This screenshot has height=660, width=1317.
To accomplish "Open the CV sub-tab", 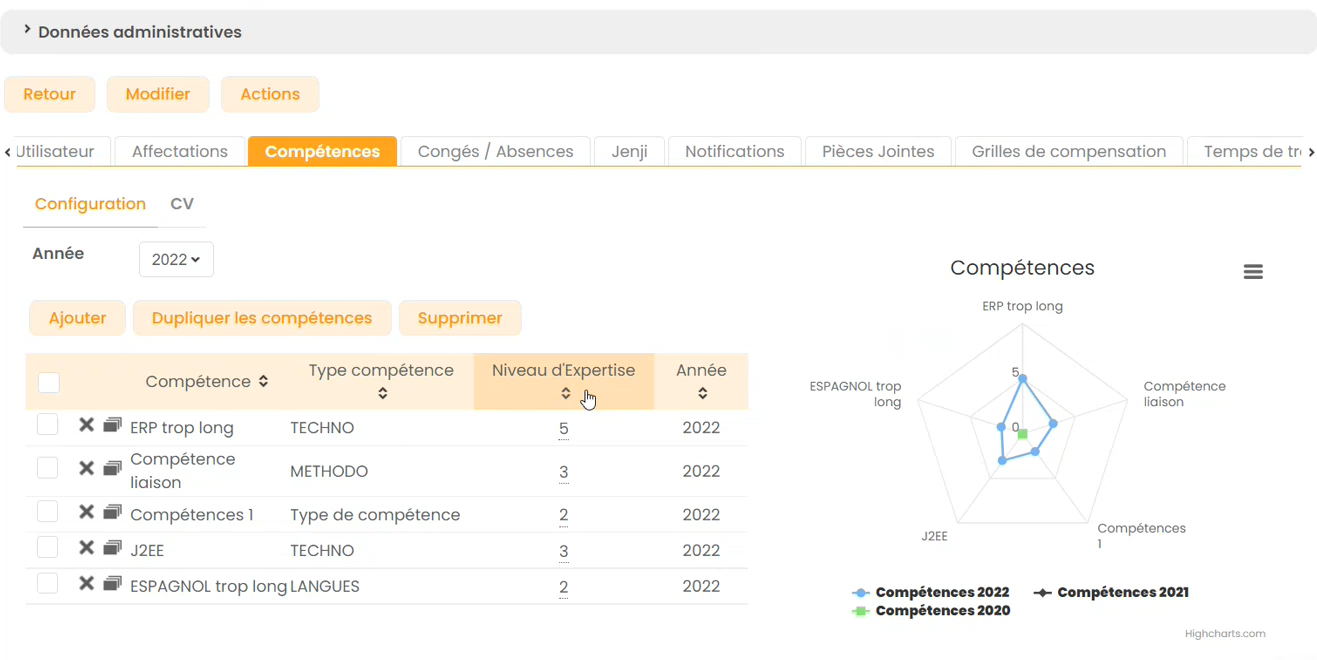I will click(182, 204).
